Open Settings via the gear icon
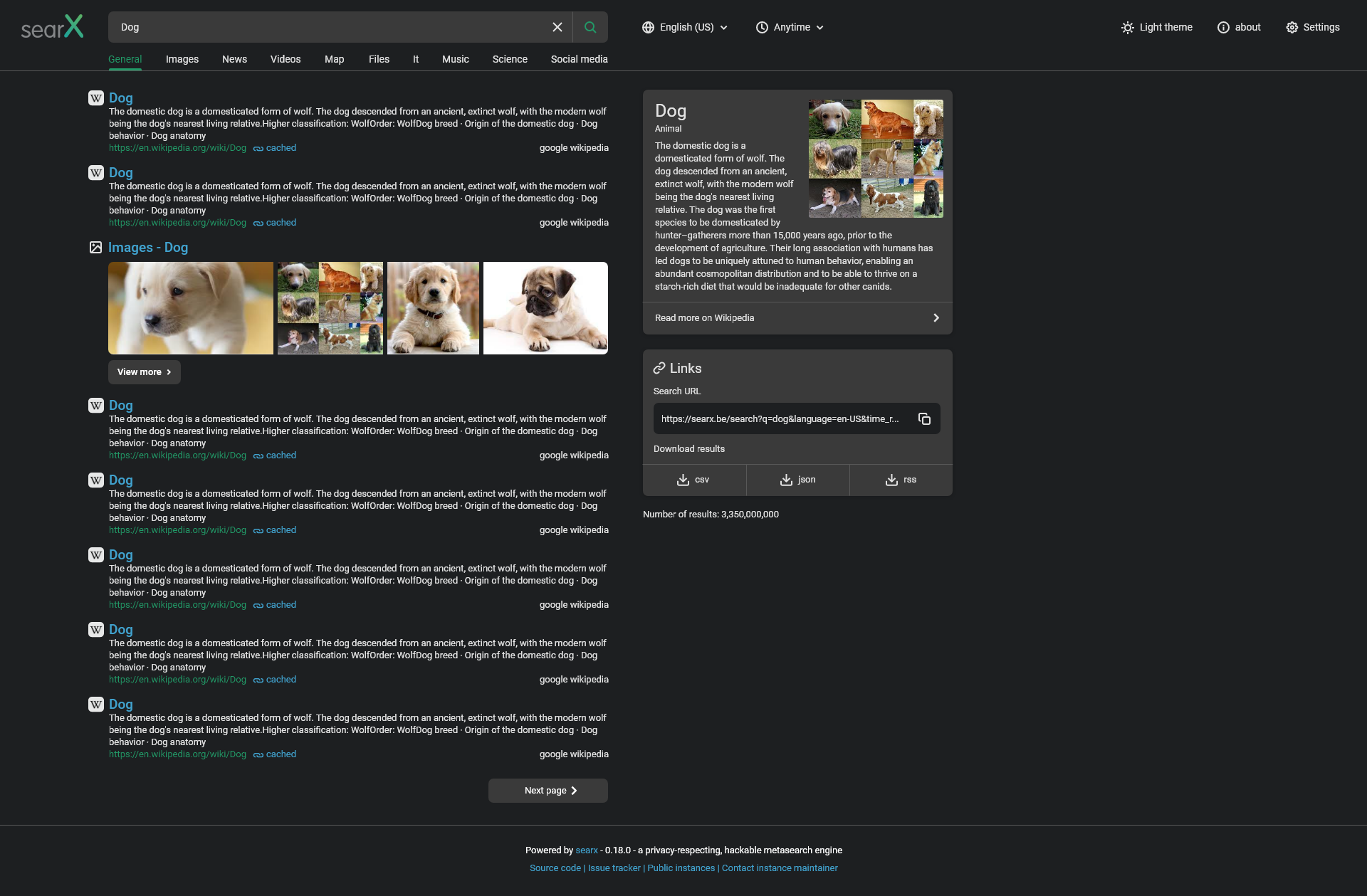Viewport: 1367px width, 896px height. pos(1312,26)
